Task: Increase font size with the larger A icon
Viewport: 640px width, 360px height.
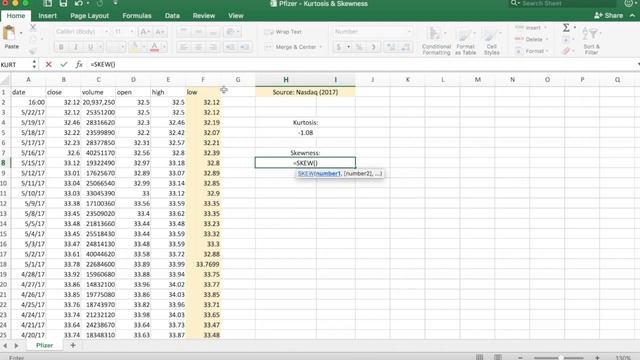Action: tap(145, 31)
